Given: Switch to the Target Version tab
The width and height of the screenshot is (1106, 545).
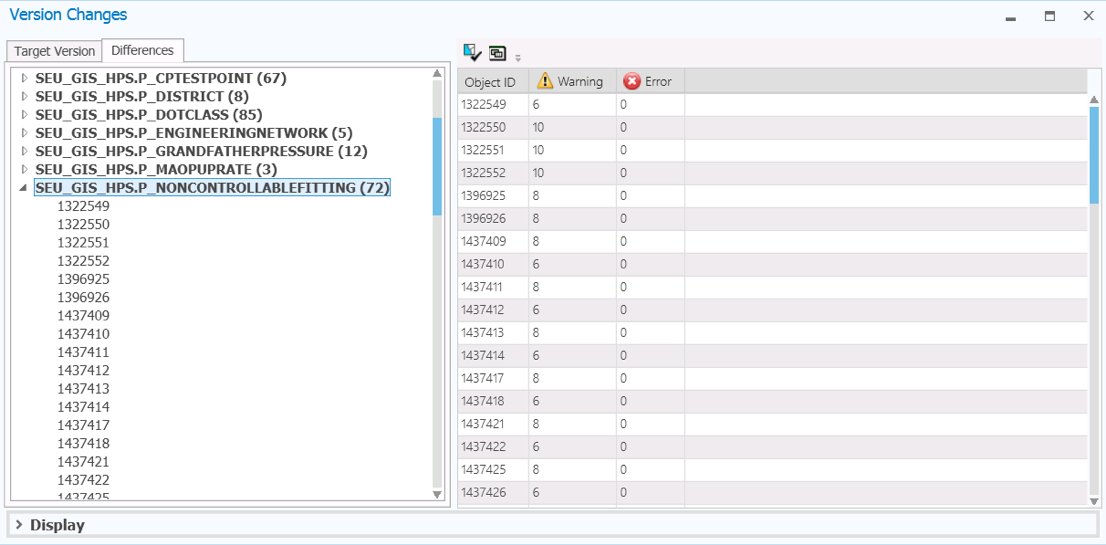Looking at the screenshot, I should point(54,51).
